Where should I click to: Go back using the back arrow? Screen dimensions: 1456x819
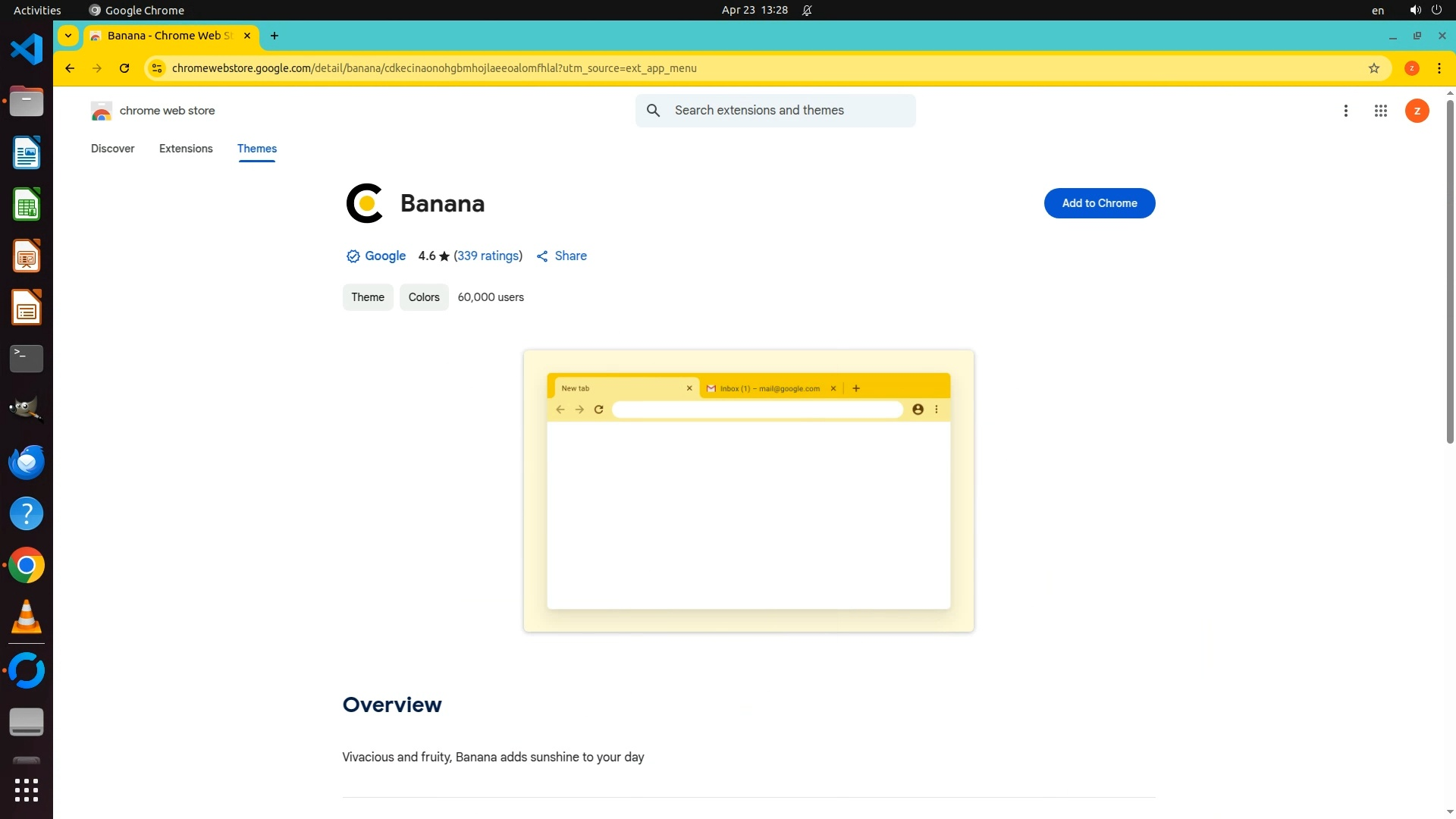tap(70, 68)
